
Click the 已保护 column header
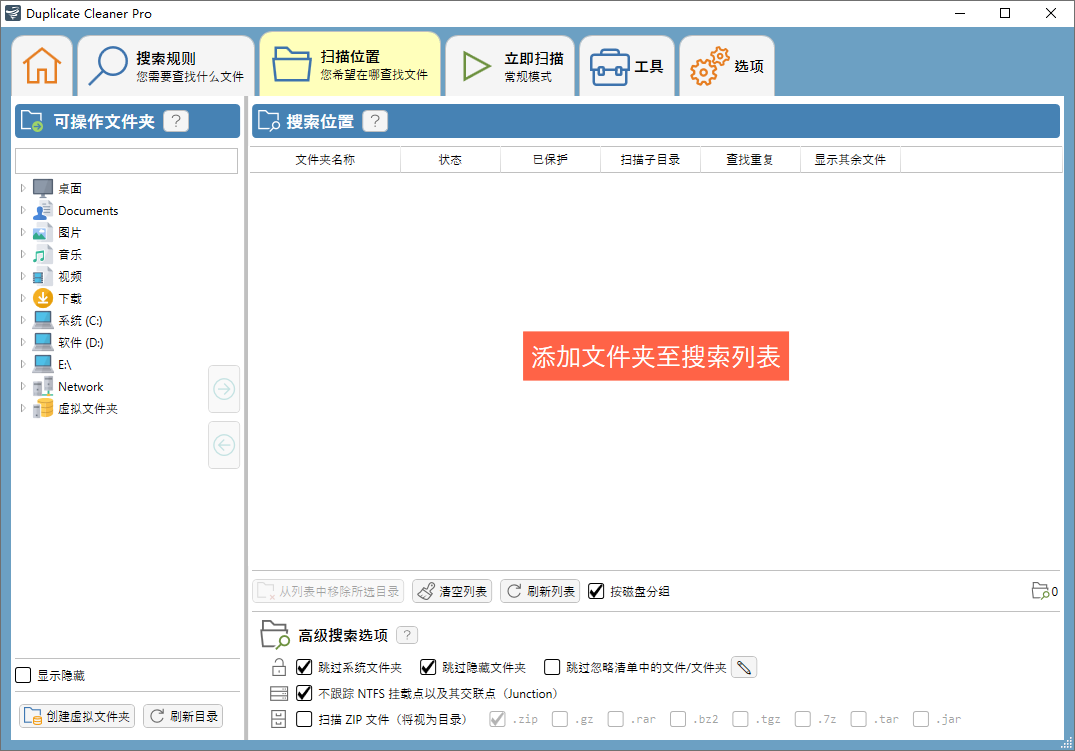(551, 160)
